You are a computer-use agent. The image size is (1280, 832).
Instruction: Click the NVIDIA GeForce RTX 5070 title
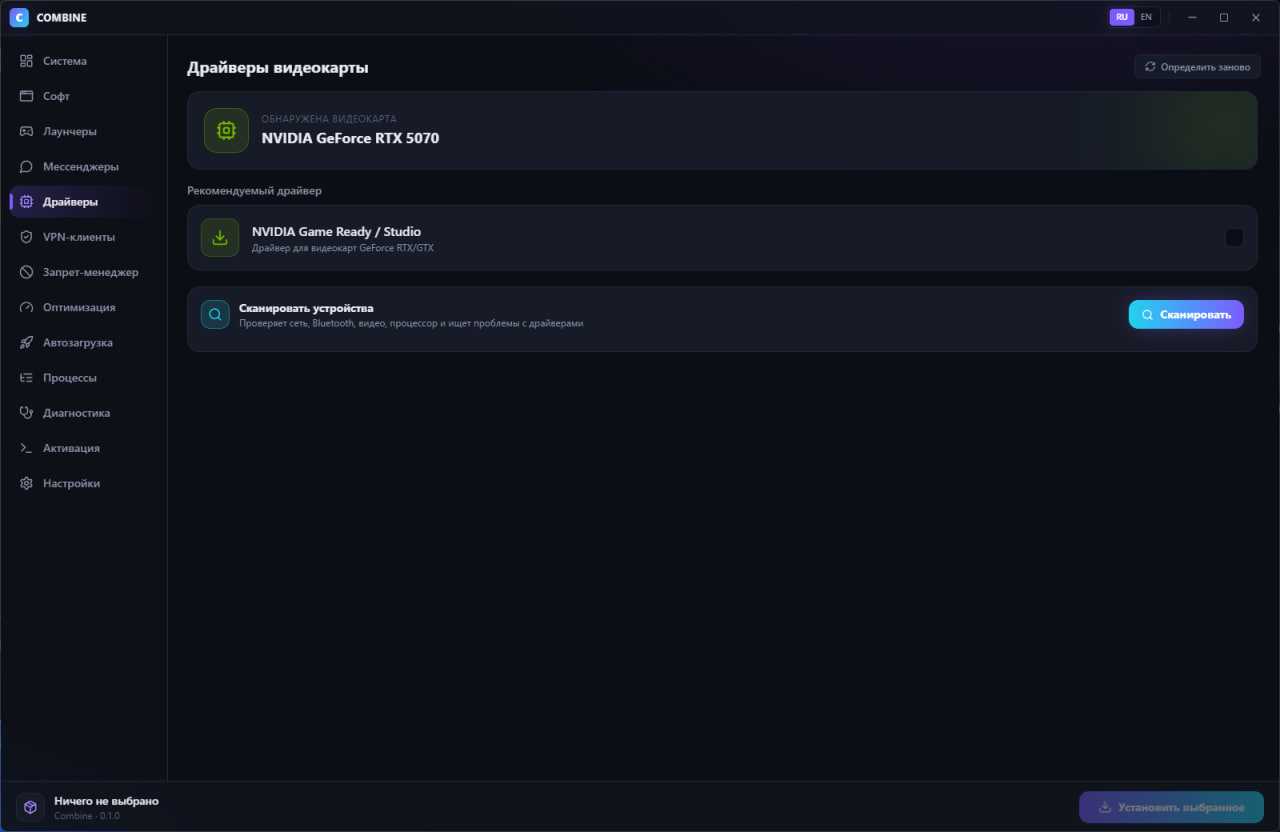(350, 138)
